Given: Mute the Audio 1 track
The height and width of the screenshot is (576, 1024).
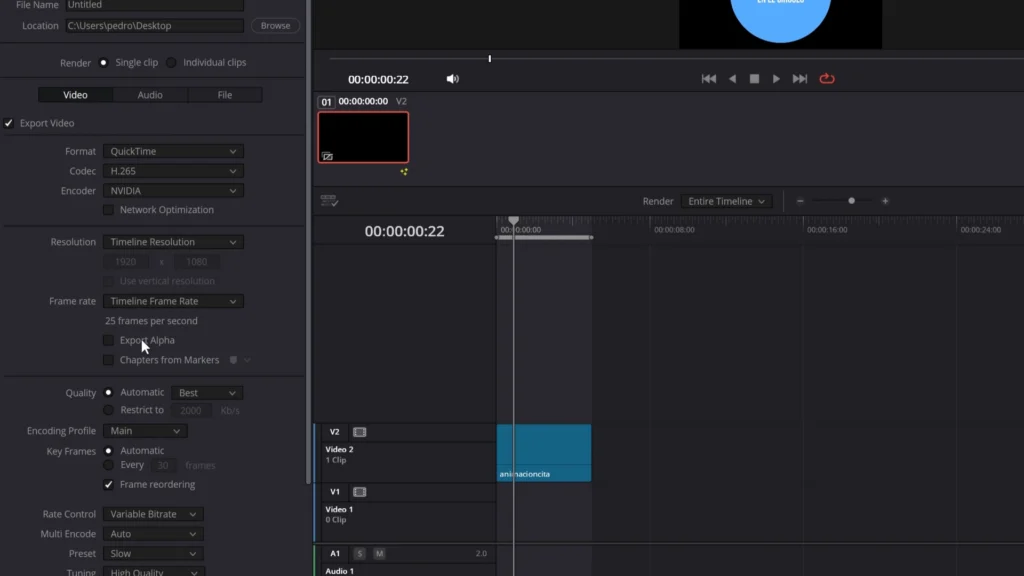Looking at the screenshot, I should [x=379, y=554].
